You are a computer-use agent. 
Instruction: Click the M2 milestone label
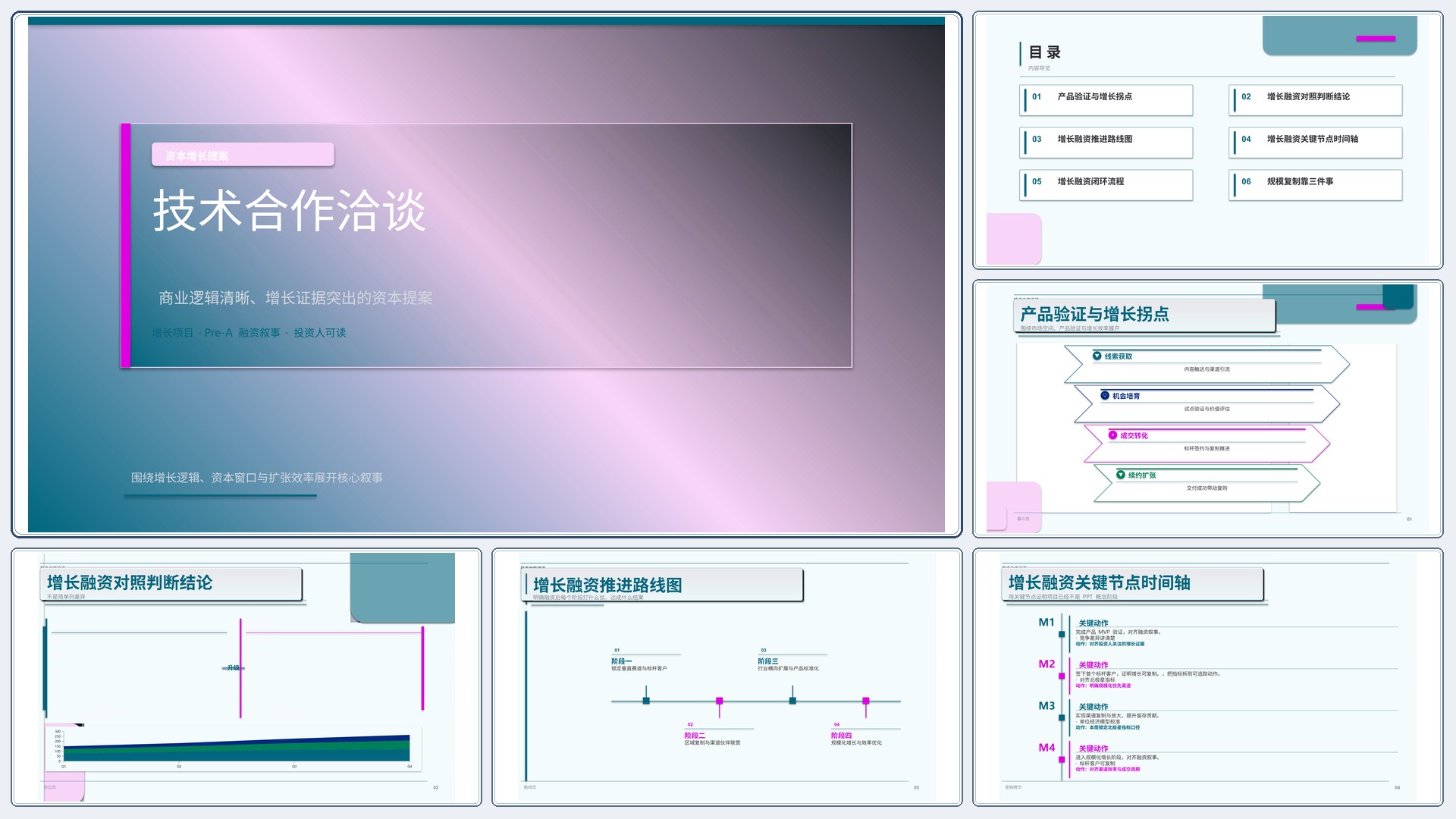pyautogui.click(x=1046, y=664)
